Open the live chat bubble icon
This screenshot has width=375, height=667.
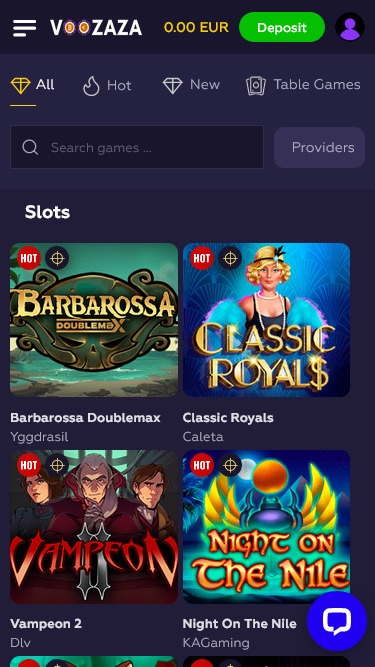tap(337, 621)
